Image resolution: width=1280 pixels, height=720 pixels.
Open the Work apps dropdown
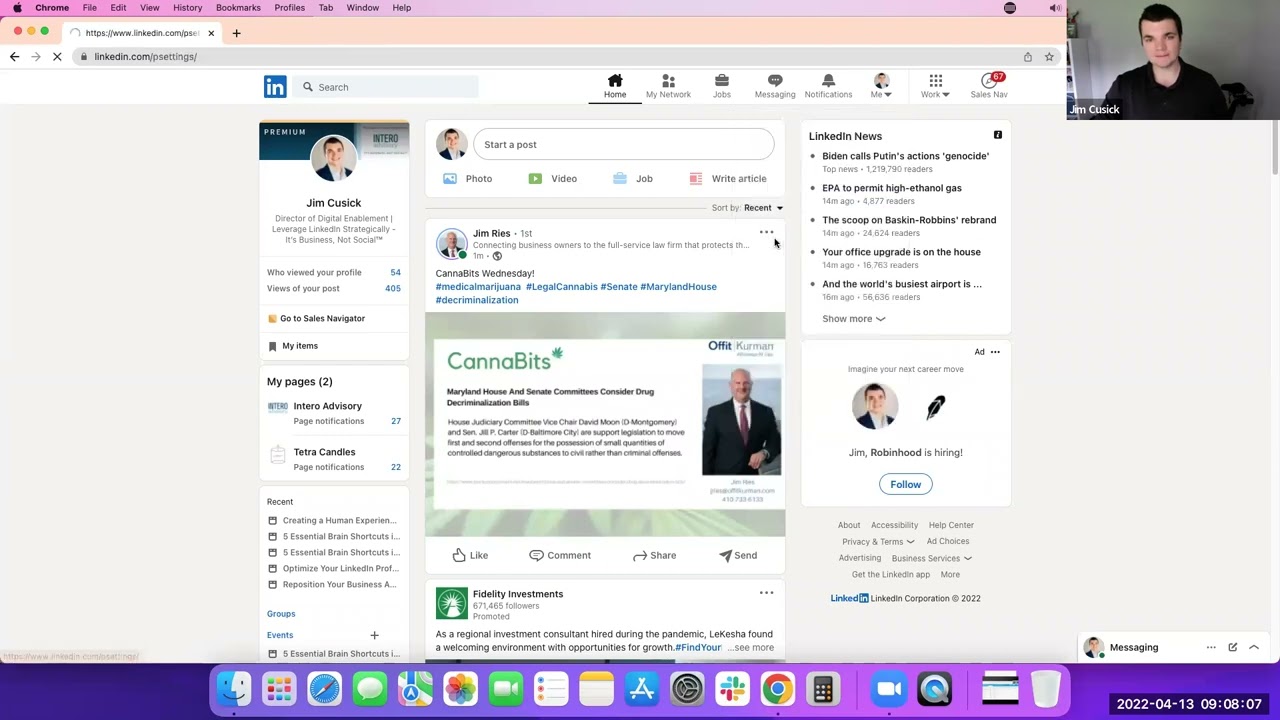(x=935, y=86)
